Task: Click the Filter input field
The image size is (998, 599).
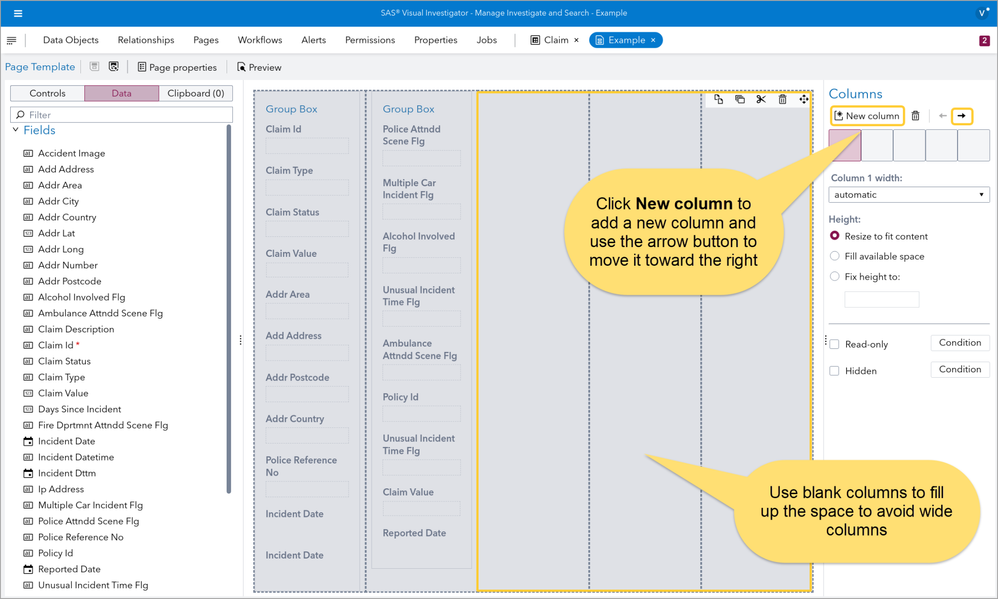Action: click(122, 115)
